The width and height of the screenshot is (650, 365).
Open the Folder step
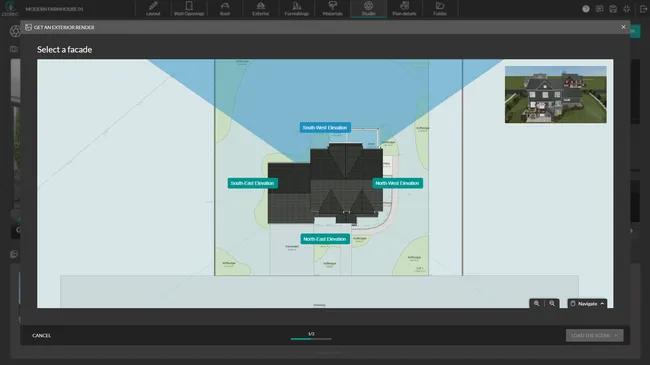pyautogui.click(x=440, y=9)
